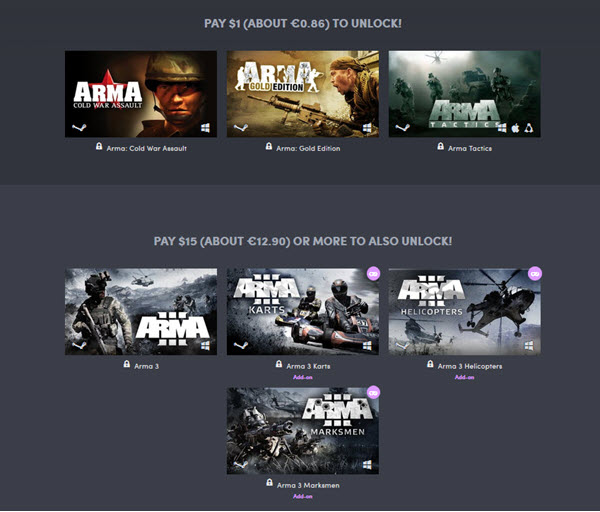Click the lock icon beside Arma 3 title
Image resolution: width=600 pixels, height=512 pixels.
click(126, 365)
